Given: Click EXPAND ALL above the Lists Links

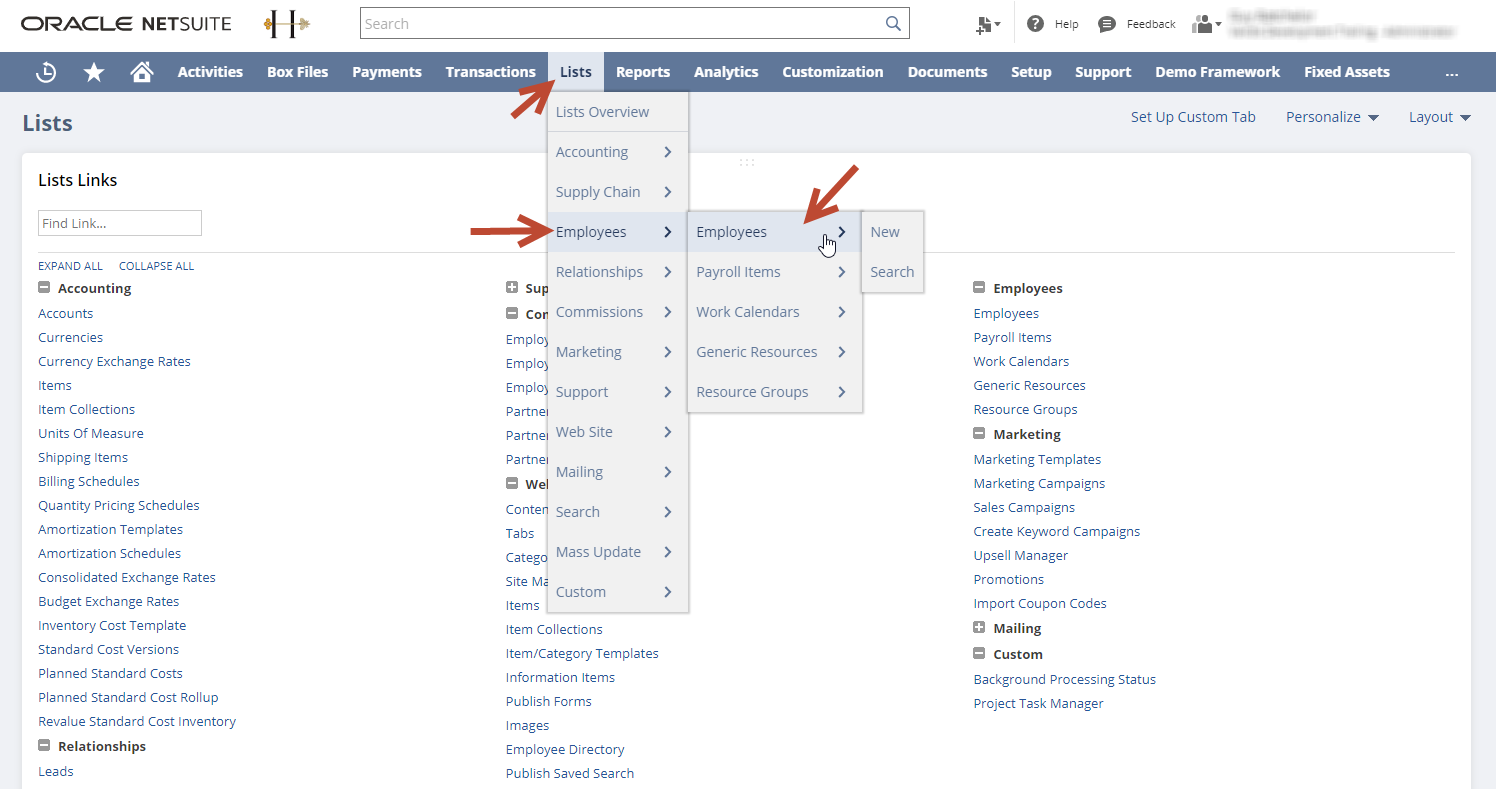Looking at the screenshot, I should tap(70, 265).
